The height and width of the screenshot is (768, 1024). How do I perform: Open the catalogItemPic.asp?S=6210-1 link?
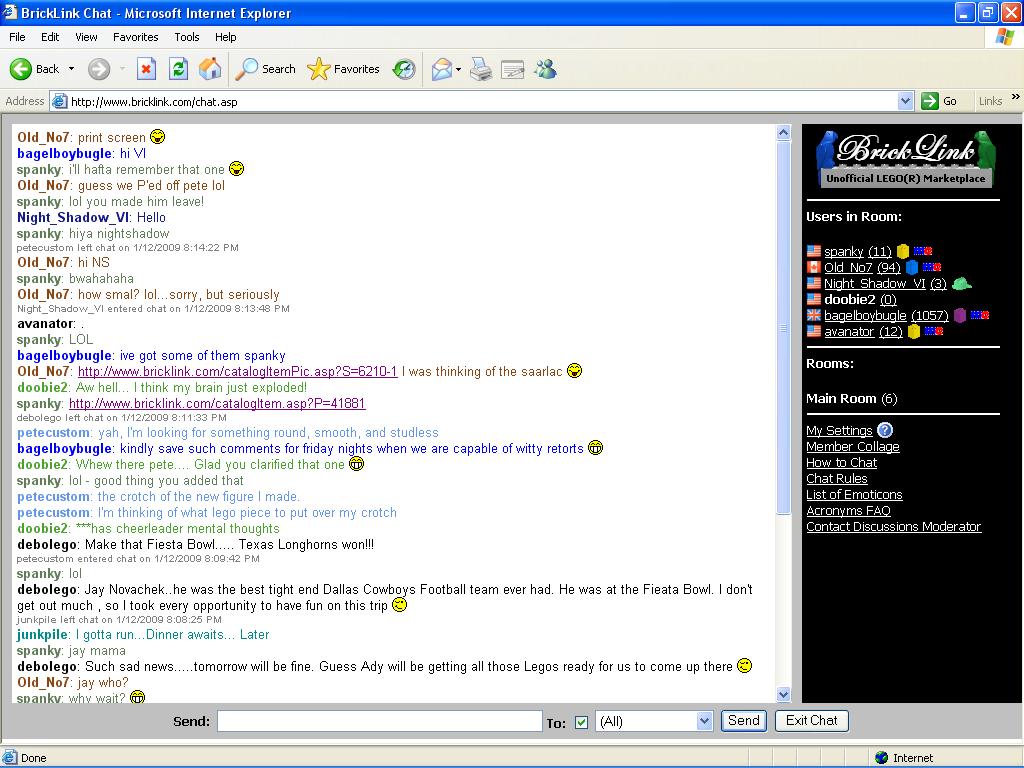(238, 372)
